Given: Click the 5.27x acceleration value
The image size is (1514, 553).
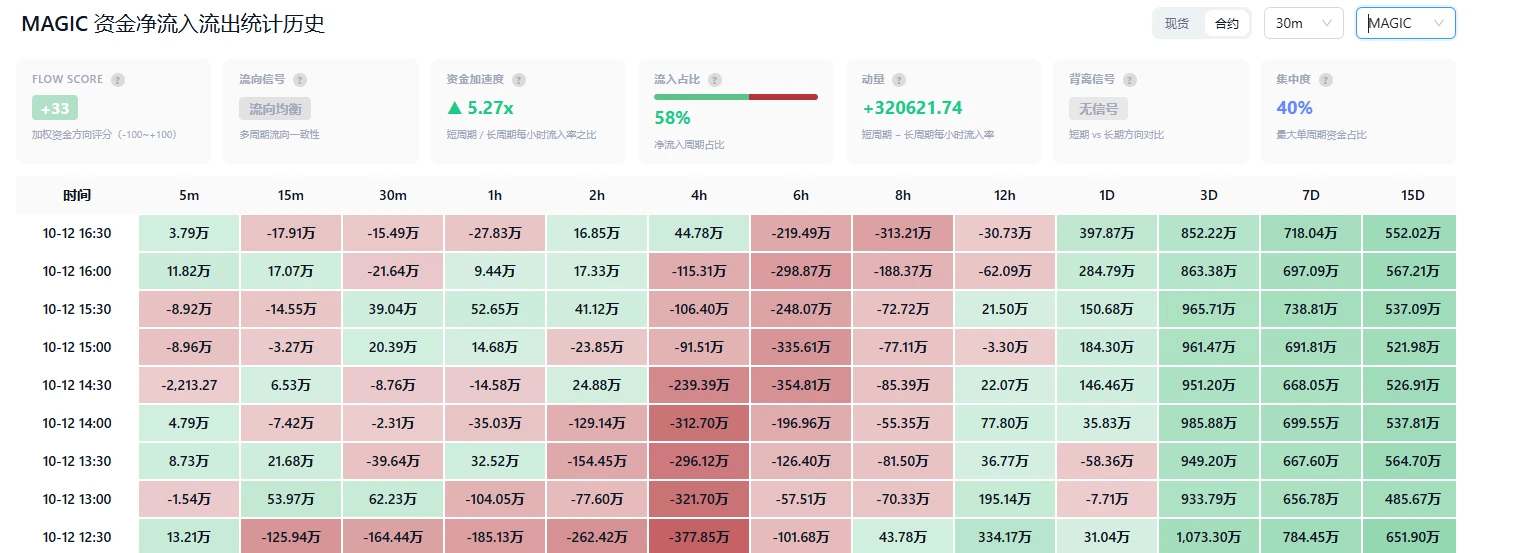Looking at the screenshot, I should pos(480,108).
